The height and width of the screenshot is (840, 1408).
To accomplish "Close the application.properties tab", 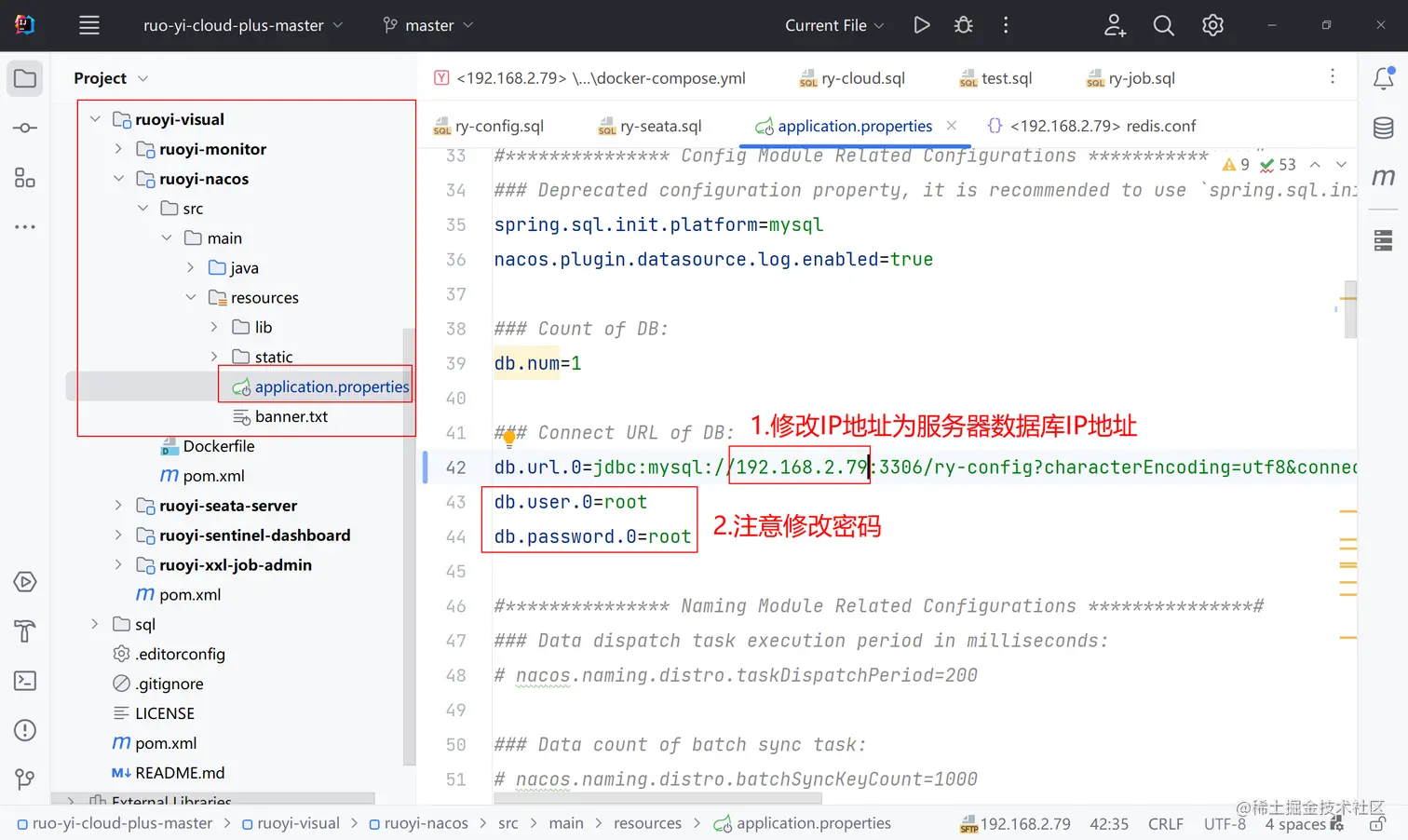I will [952, 126].
